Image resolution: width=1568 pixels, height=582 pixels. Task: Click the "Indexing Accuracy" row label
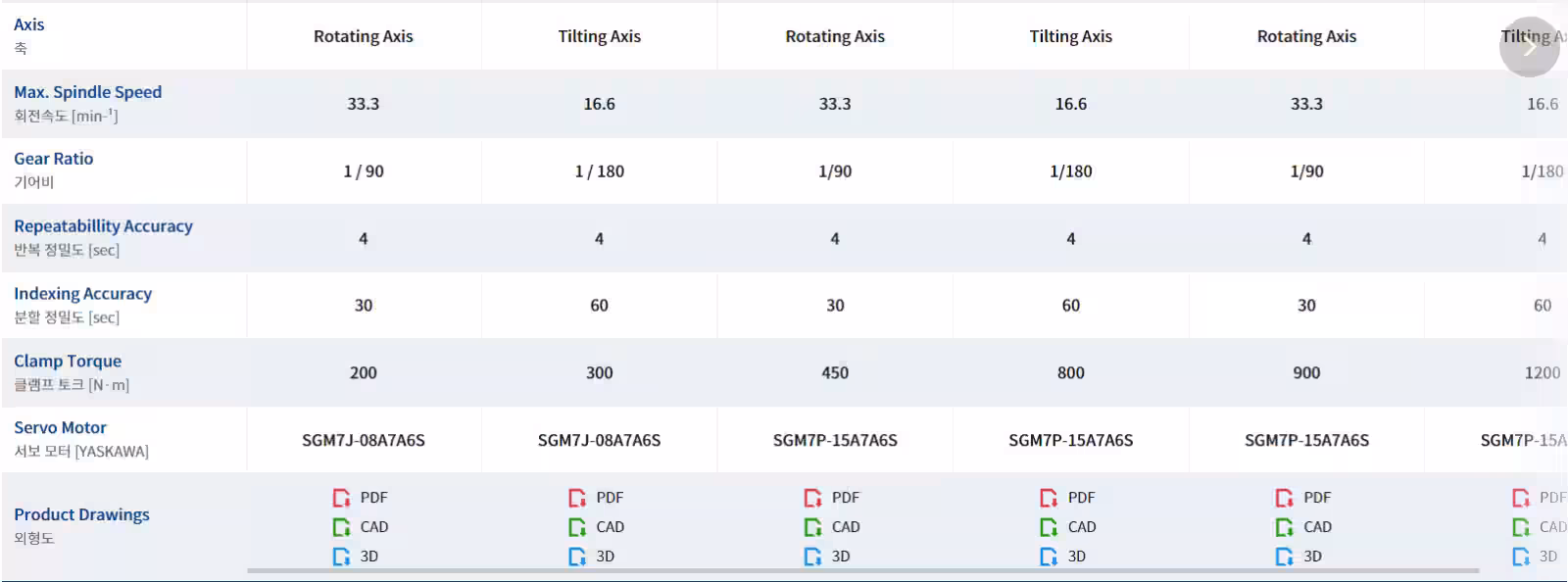pos(83,294)
